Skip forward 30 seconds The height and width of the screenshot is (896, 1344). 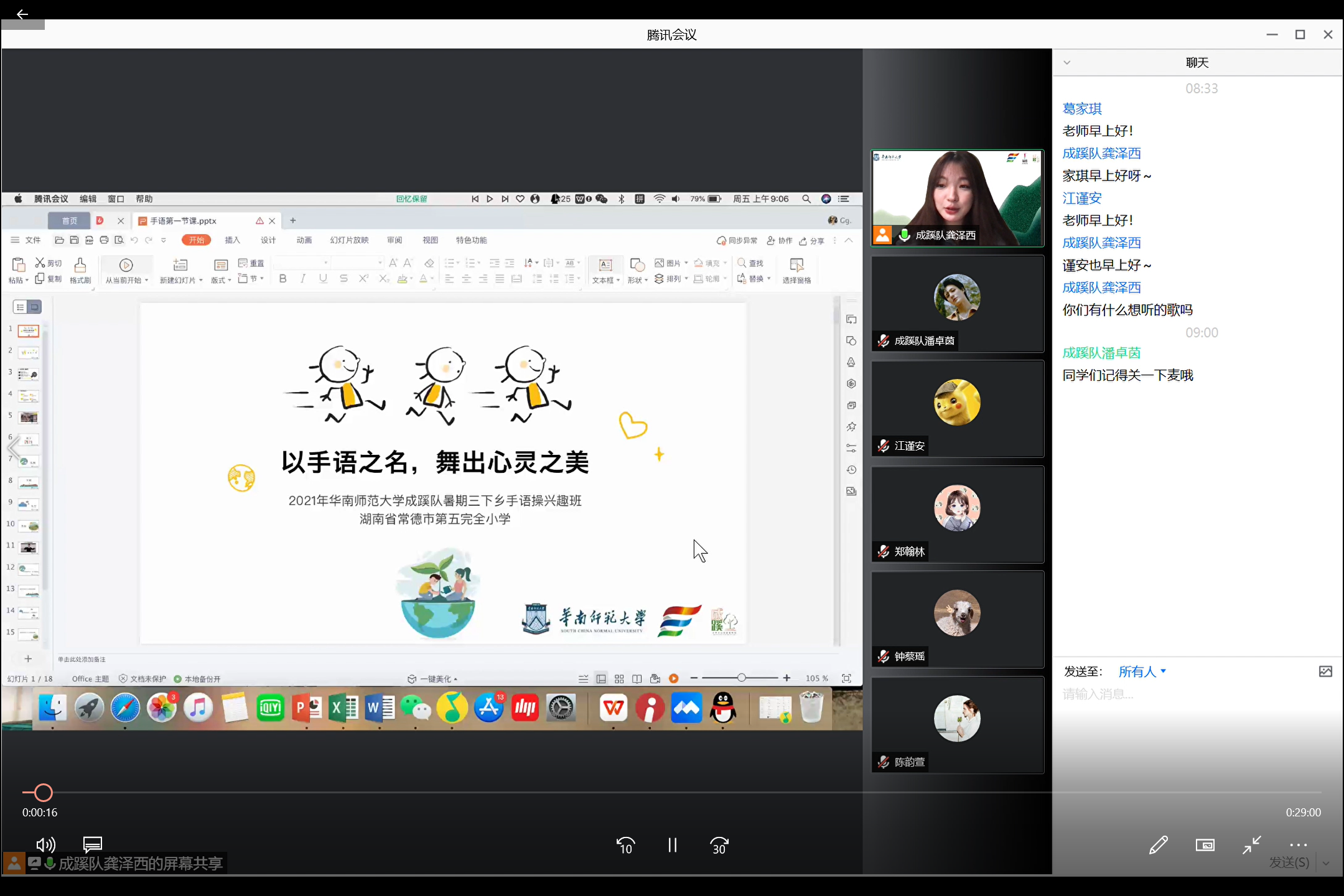click(x=719, y=845)
